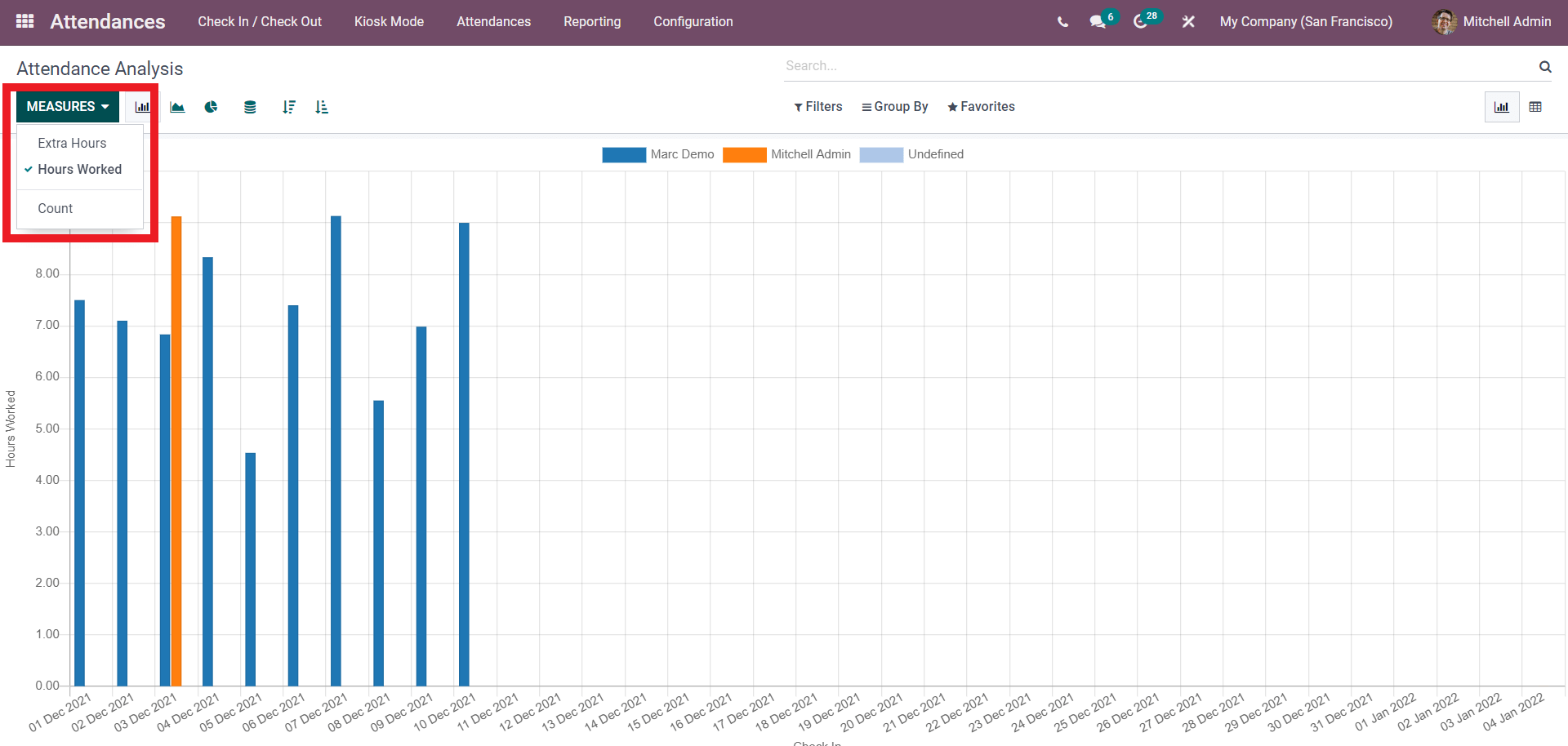
Task: Open the apps grid home menu
Action: coord(25,21)
